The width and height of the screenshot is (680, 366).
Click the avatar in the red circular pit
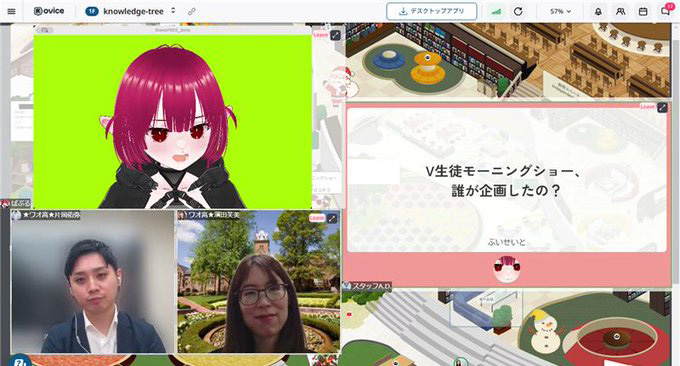point(616,336)
